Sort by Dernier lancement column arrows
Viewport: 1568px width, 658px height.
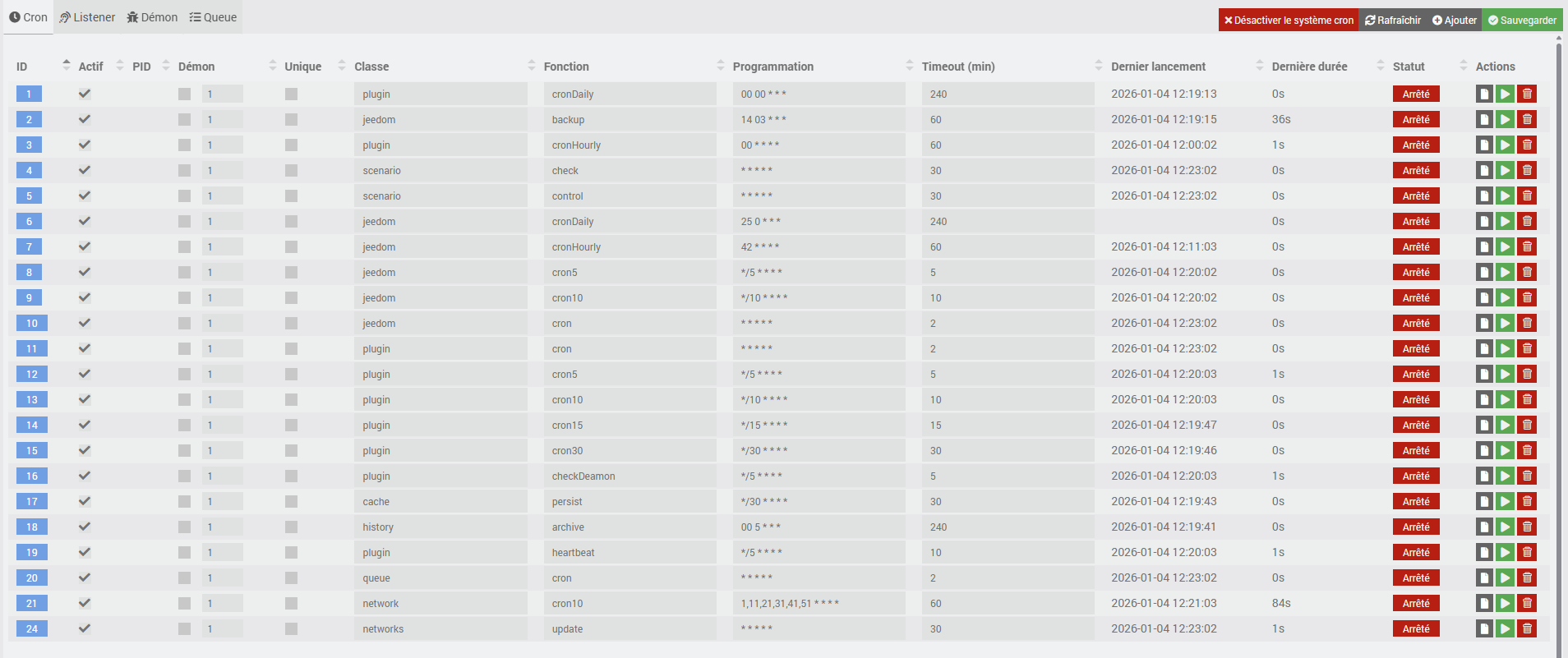[x=1260, y=66]
